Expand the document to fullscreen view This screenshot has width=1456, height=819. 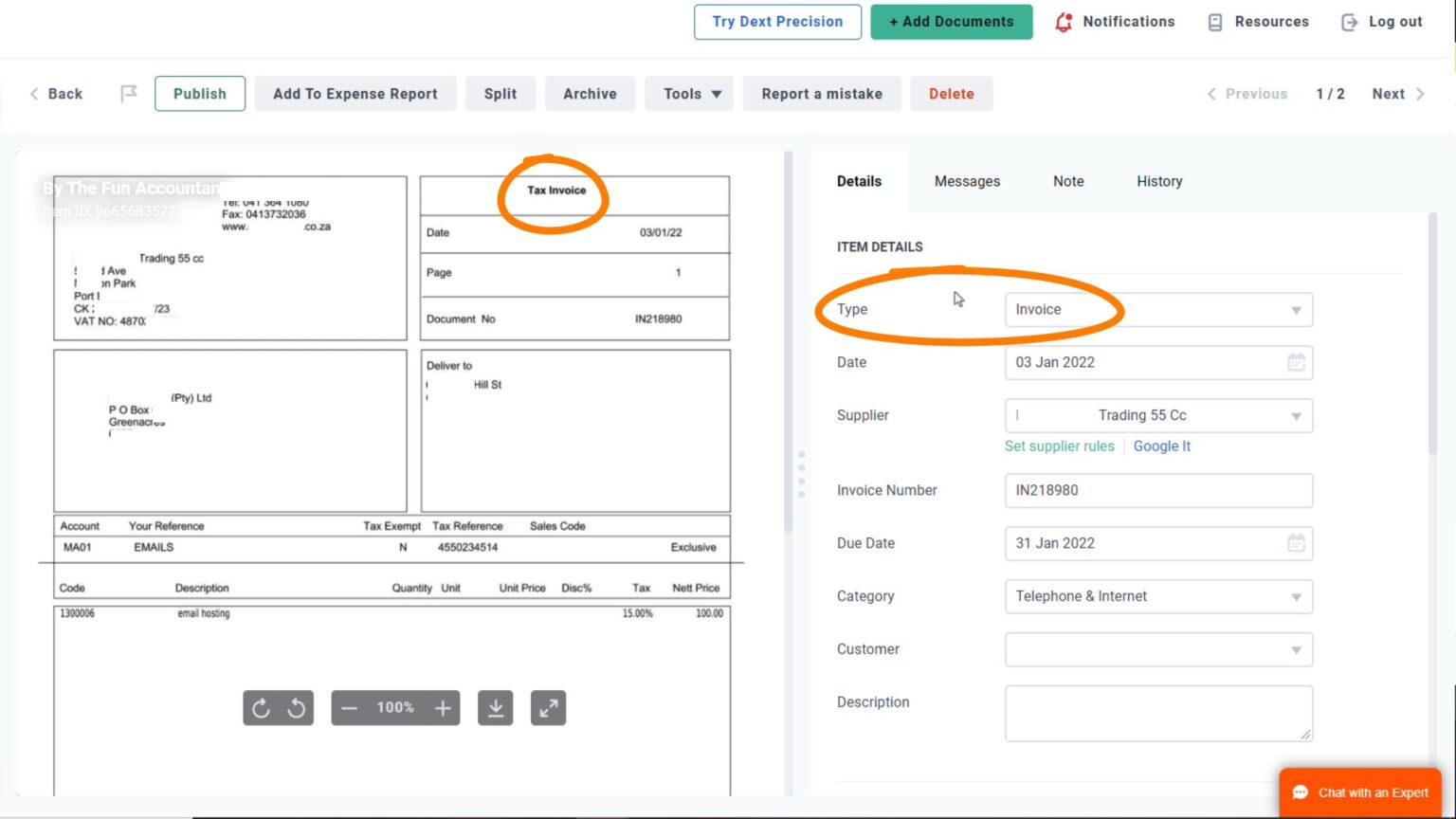tap(548, 707)
